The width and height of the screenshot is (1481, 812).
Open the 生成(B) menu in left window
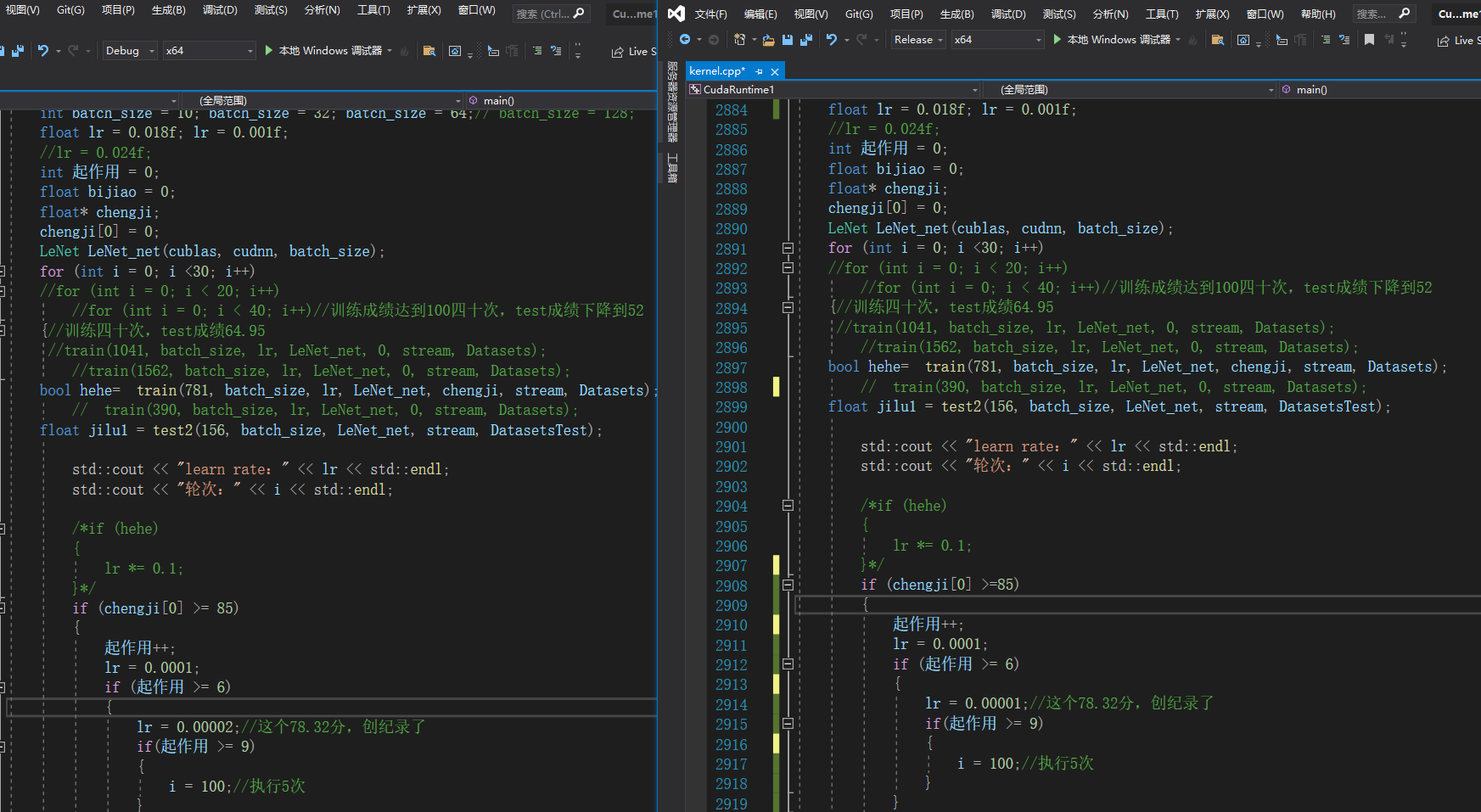(x=168, y=10)
